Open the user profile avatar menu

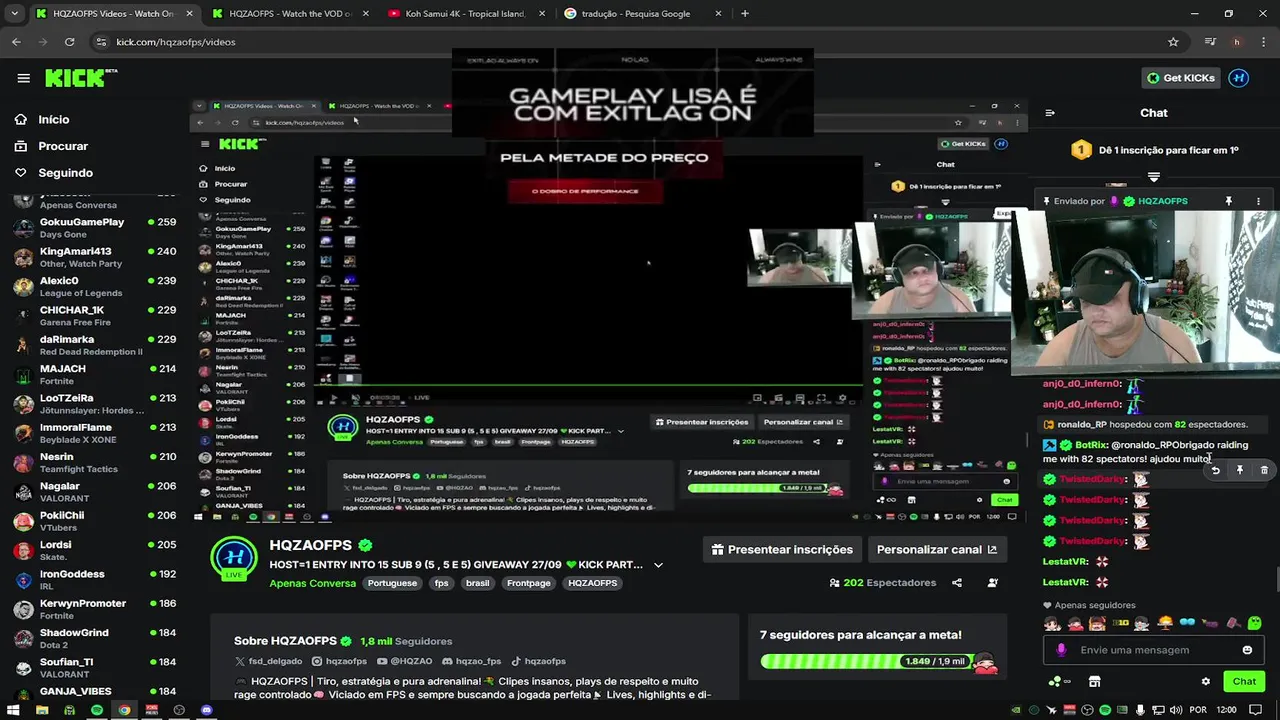click(1238, 78)
